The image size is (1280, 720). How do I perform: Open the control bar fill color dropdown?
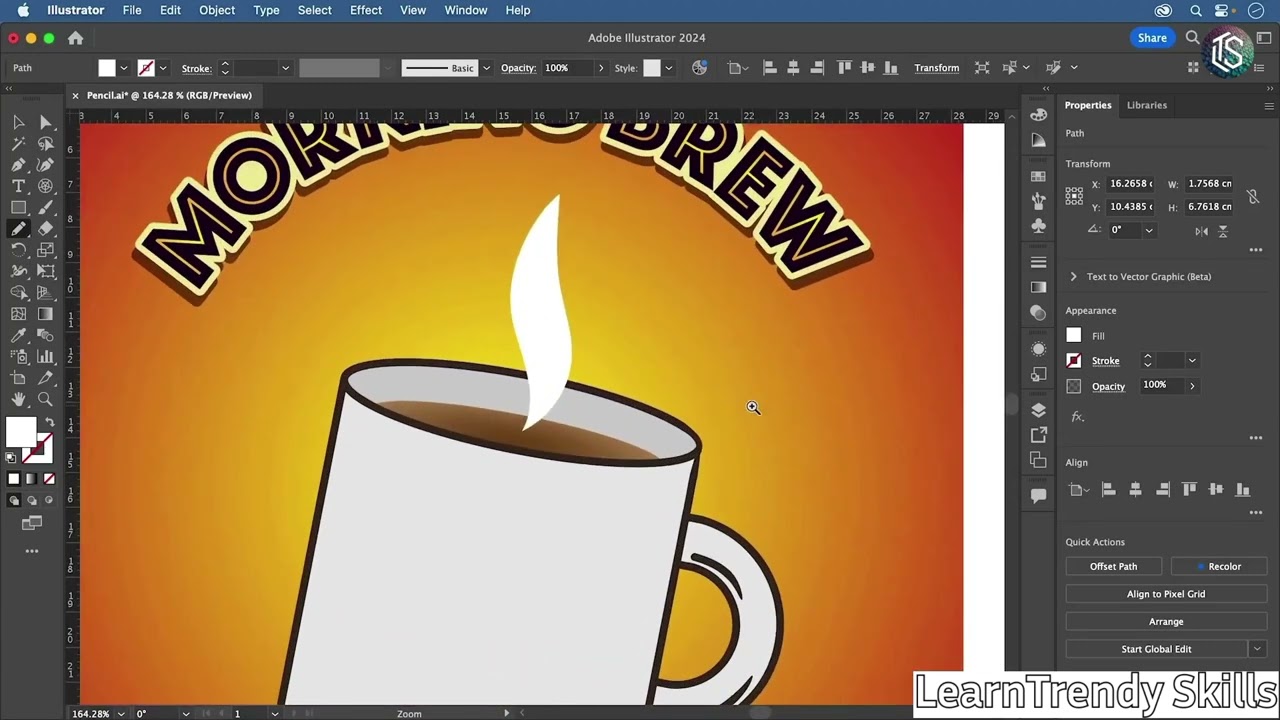124,68
